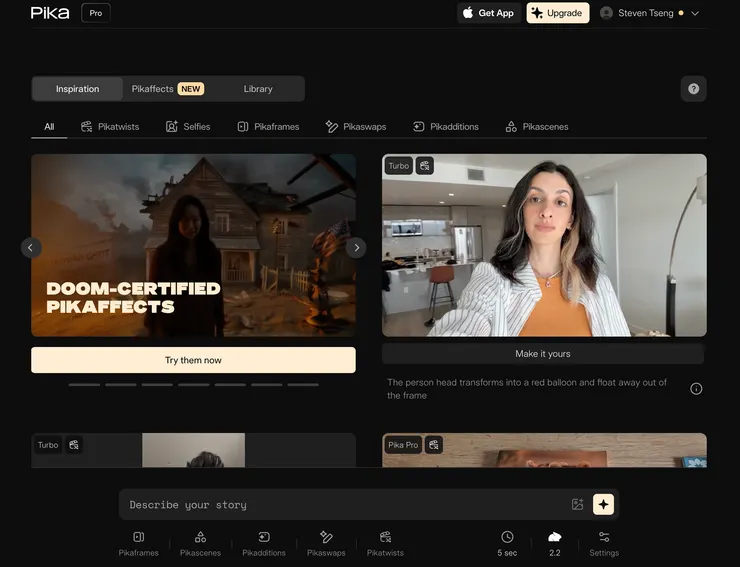
Task: Switch to the Inspiration tab
Action: (x=77, y=89)
